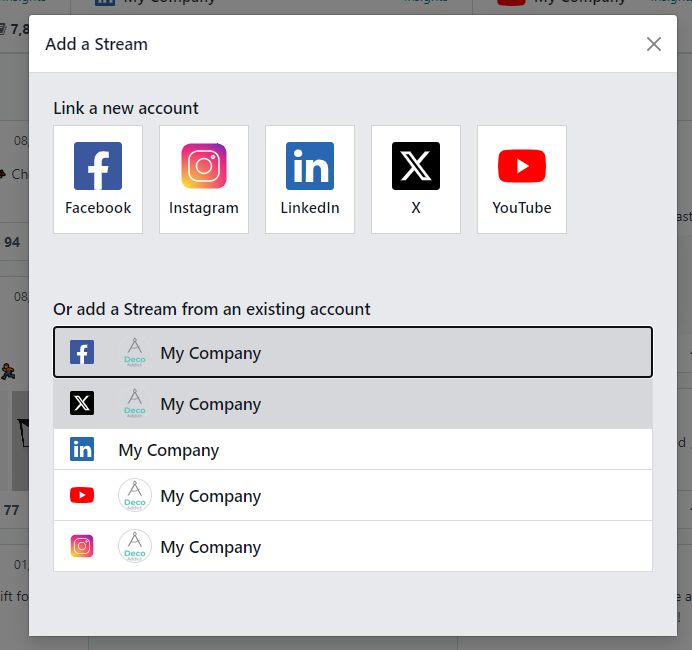
Task: Link a new Instagram account
Action: (x=204, y=179)
